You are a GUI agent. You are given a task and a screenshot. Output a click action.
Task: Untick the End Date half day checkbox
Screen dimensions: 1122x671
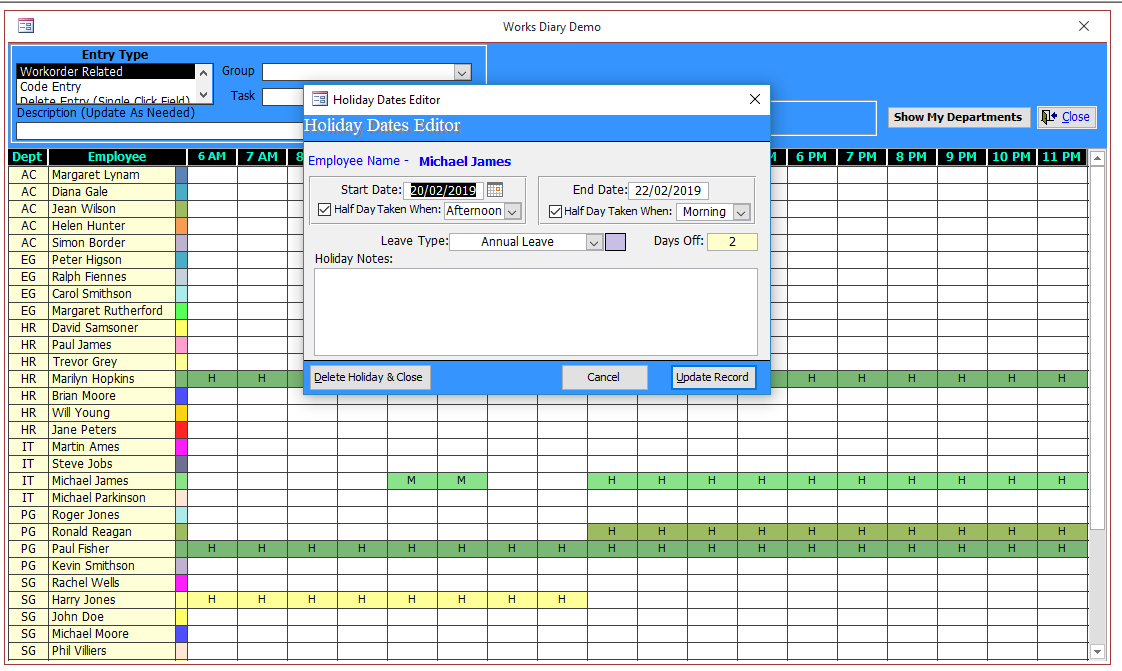click(x=555, y=211)
